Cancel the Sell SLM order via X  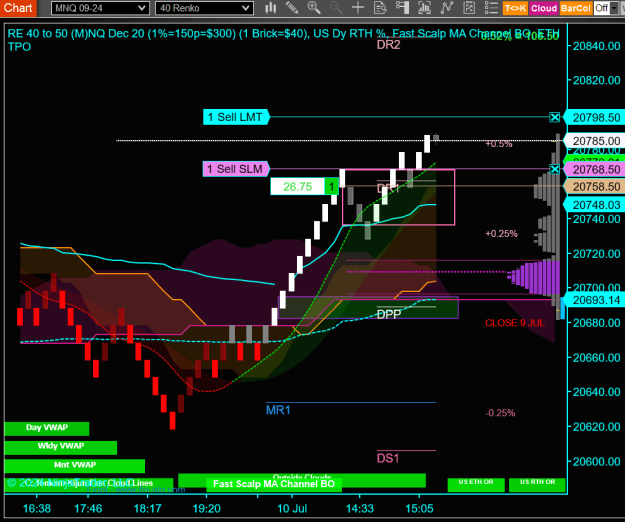tap(554, 169)
